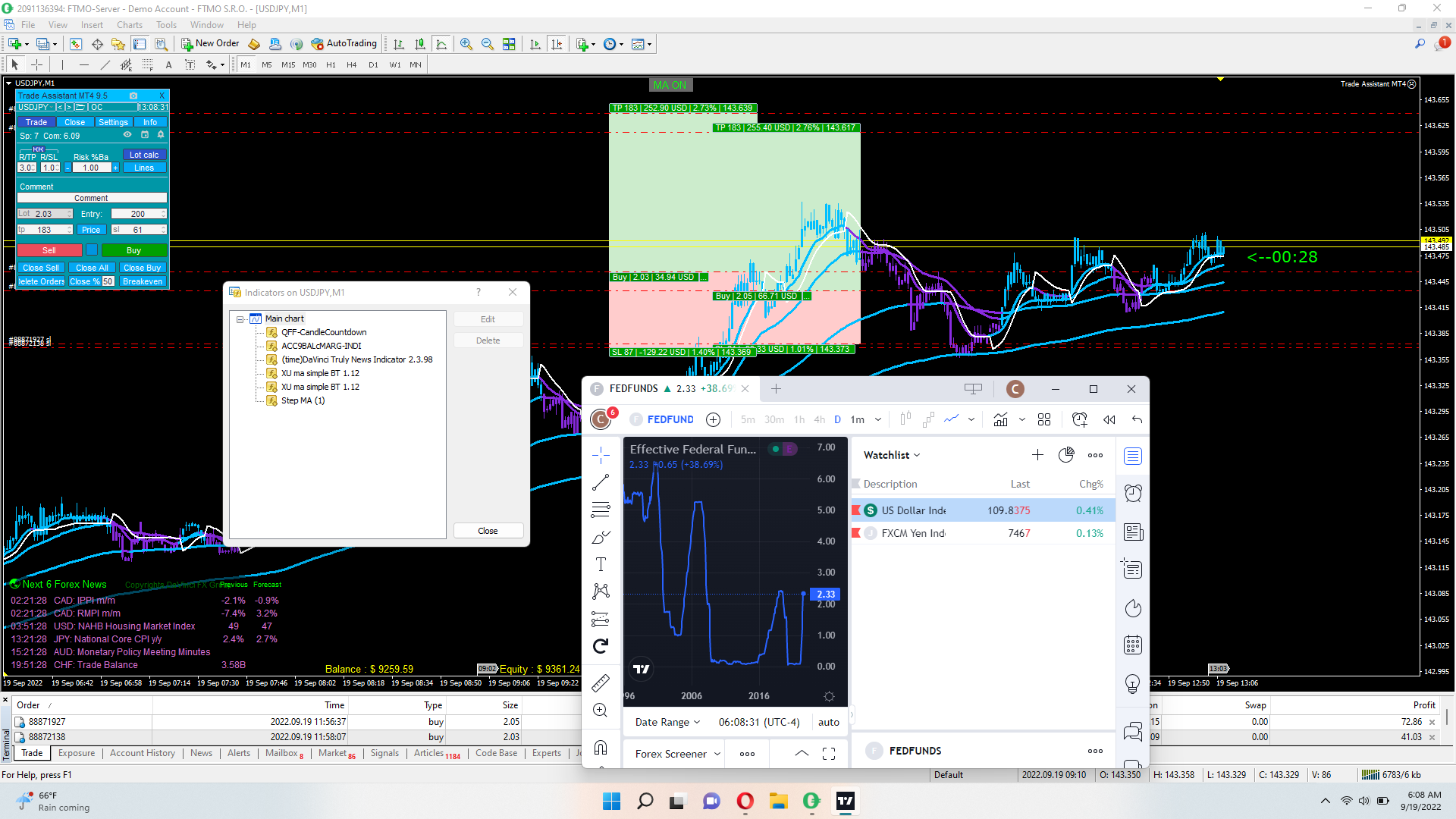1456x819 pixels.
Task: Click the green Buy button
Action: [x=133, y=250]
